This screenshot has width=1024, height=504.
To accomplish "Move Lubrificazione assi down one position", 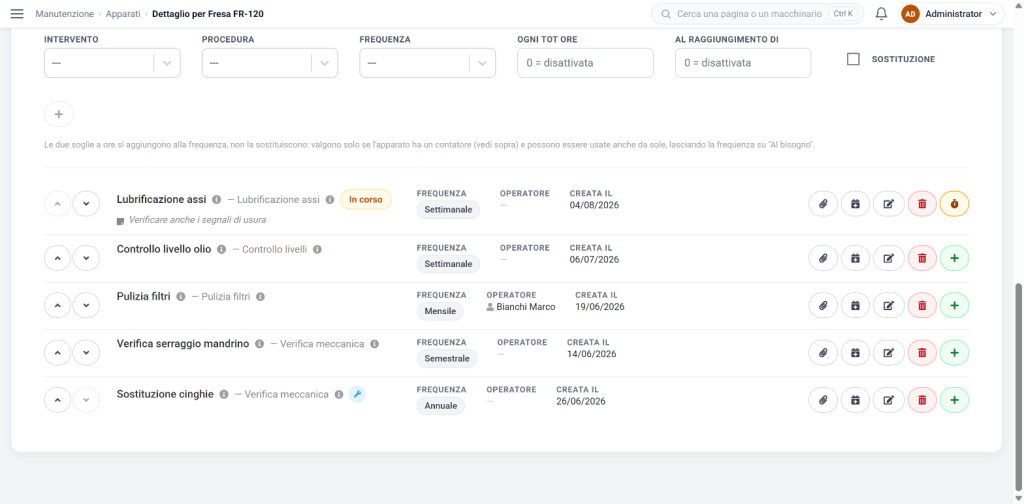I will [x=86, y=204].
